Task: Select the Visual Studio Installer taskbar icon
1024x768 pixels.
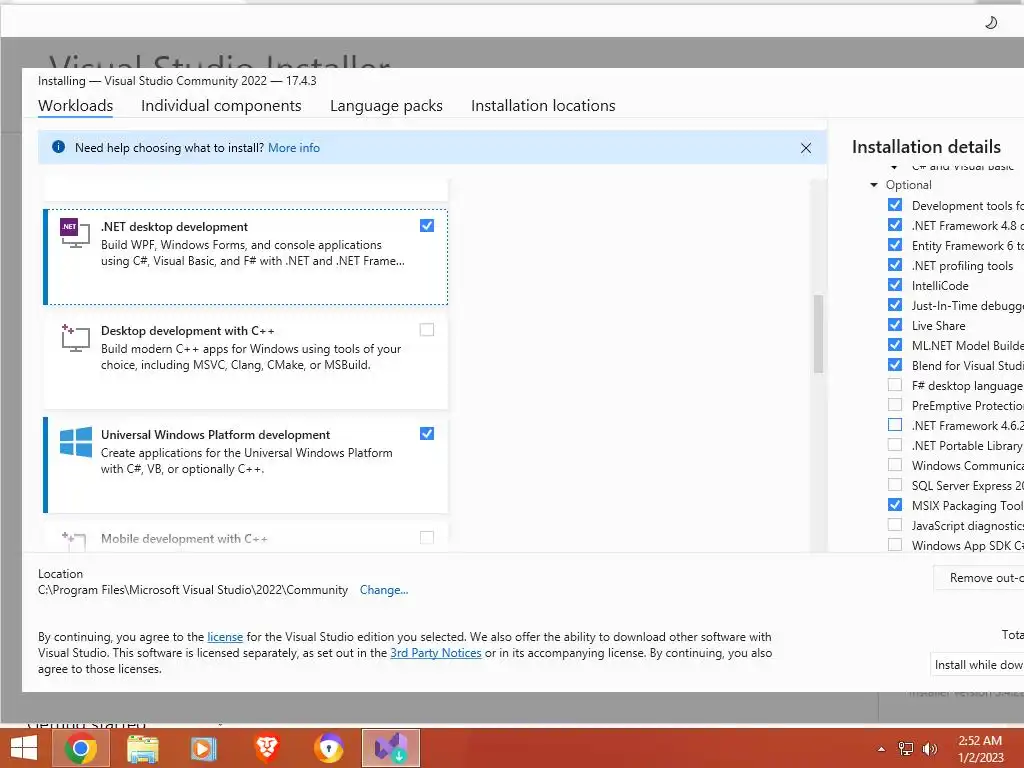Action: coord(391,748)
